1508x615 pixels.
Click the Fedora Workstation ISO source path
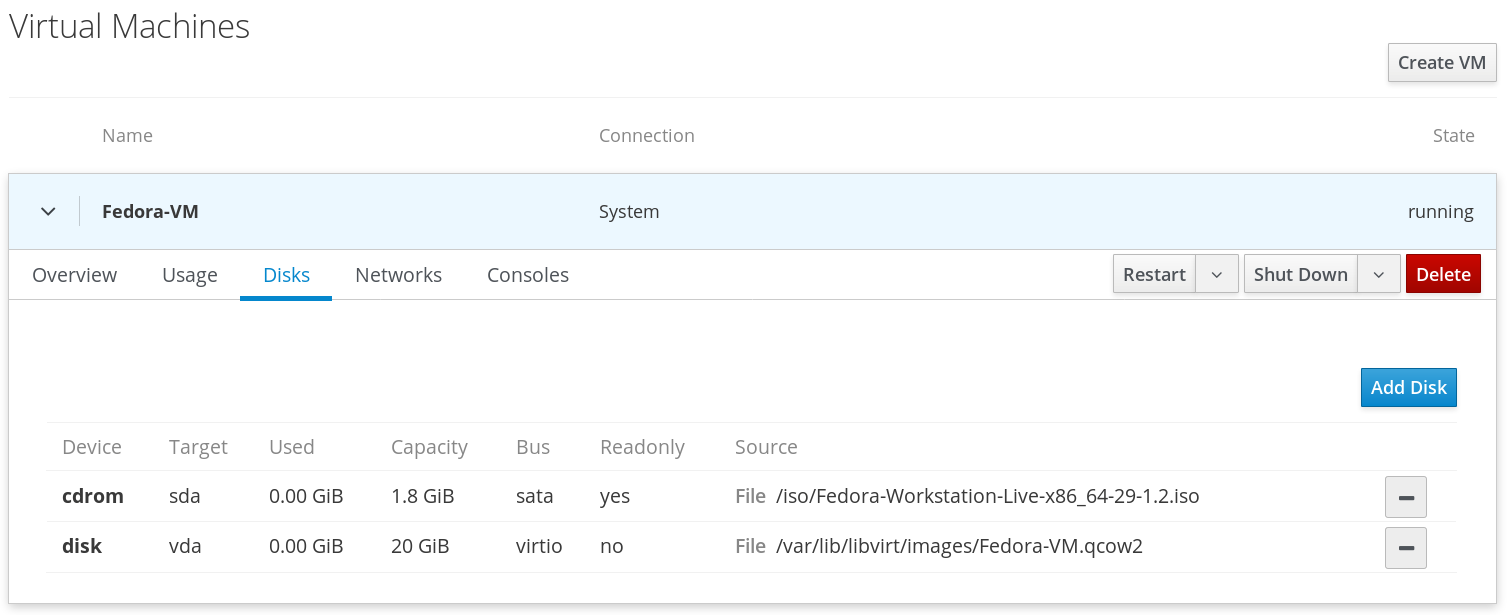click(x=986, y=497)
